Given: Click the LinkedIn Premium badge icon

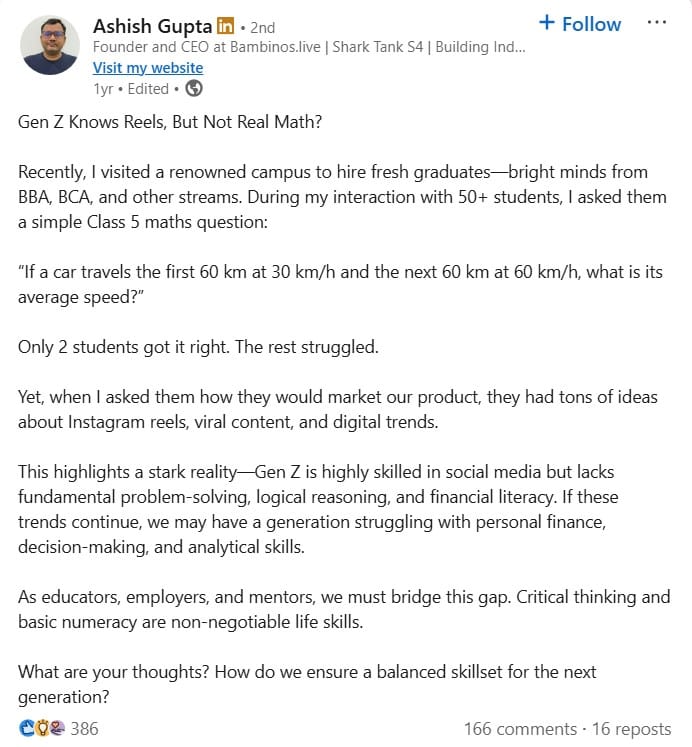Looking at the screenshot, I should [224, 25].
